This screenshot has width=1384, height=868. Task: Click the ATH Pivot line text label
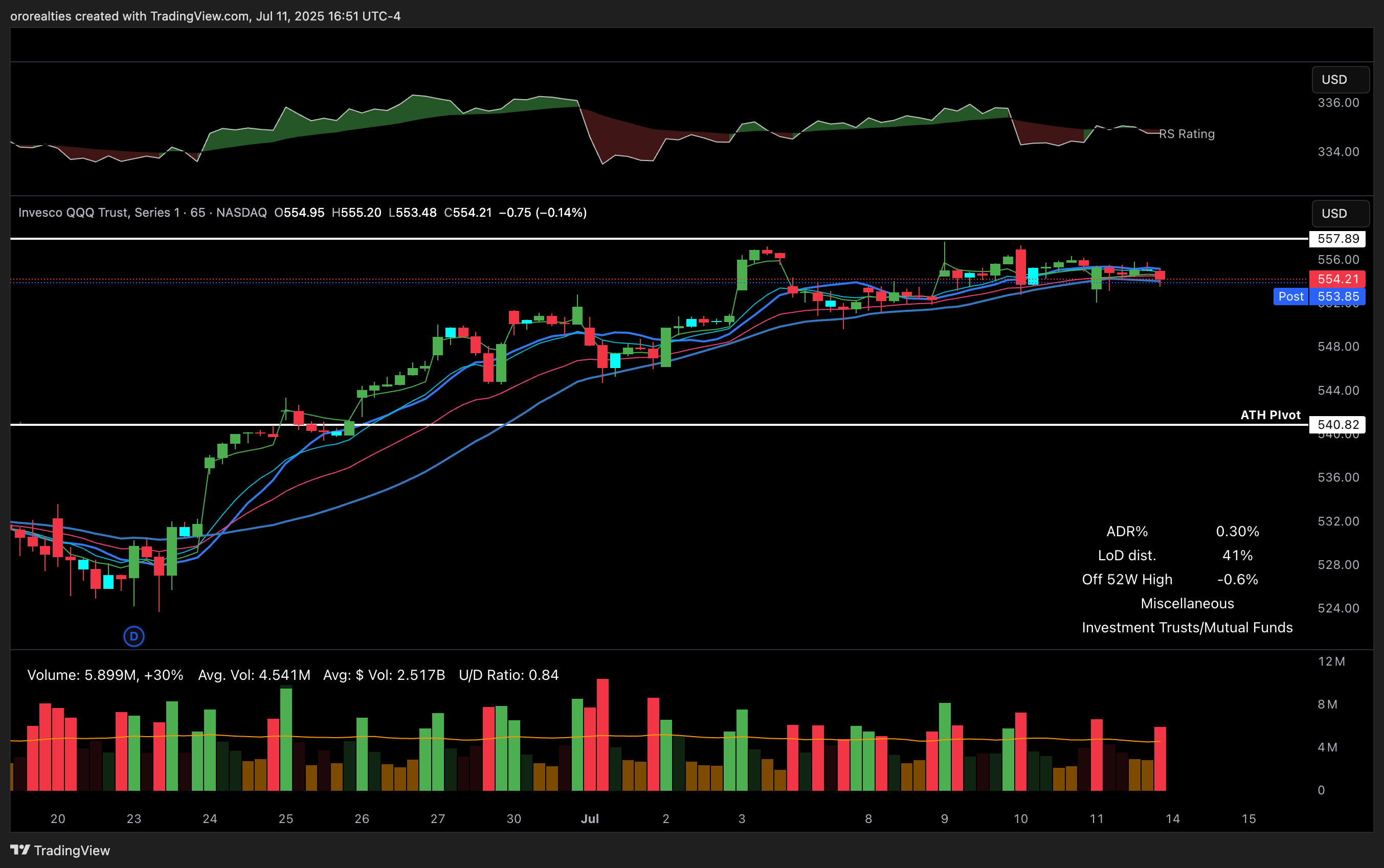click(x=1270, y=415)
